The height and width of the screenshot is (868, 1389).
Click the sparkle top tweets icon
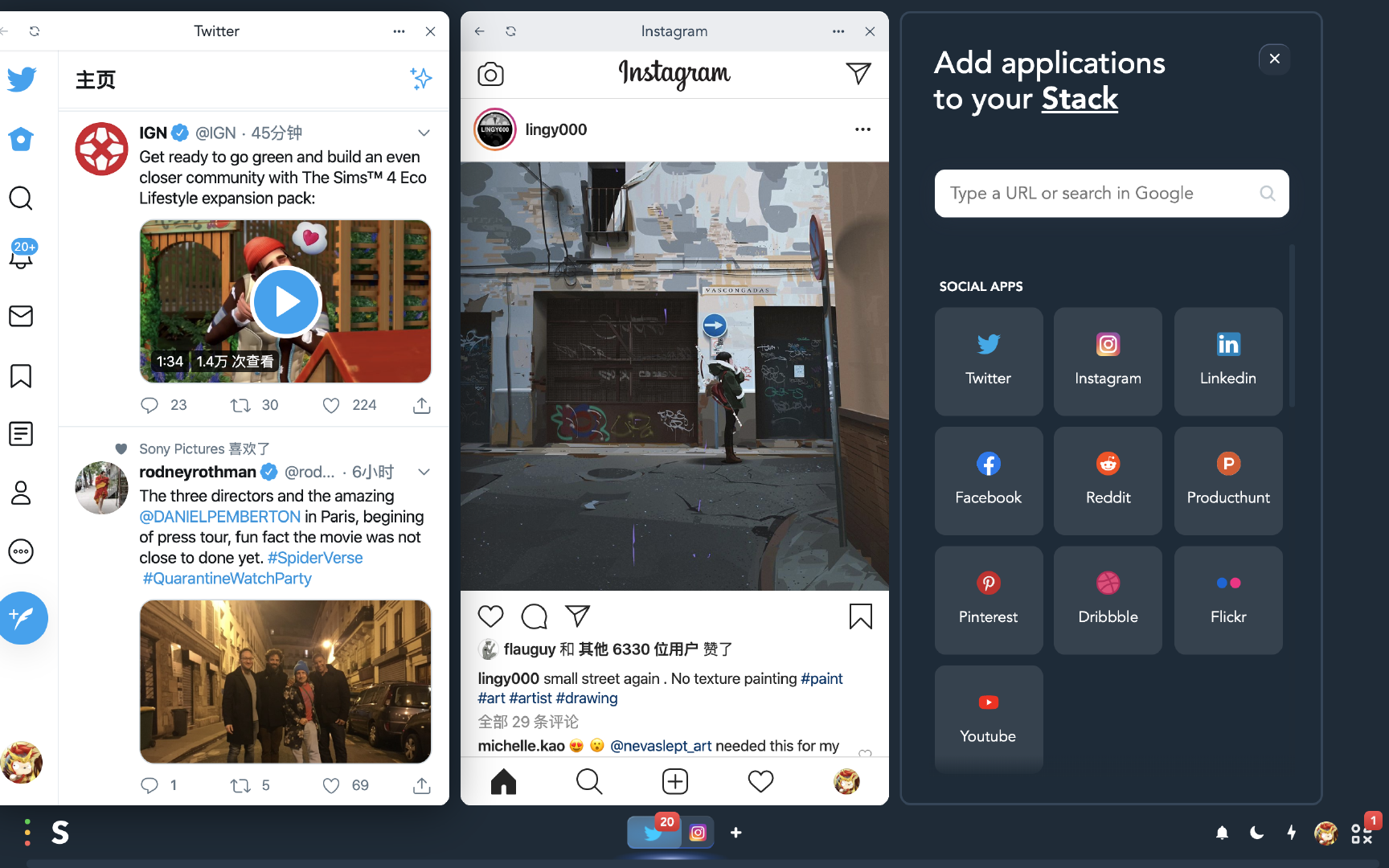point(420,78)
